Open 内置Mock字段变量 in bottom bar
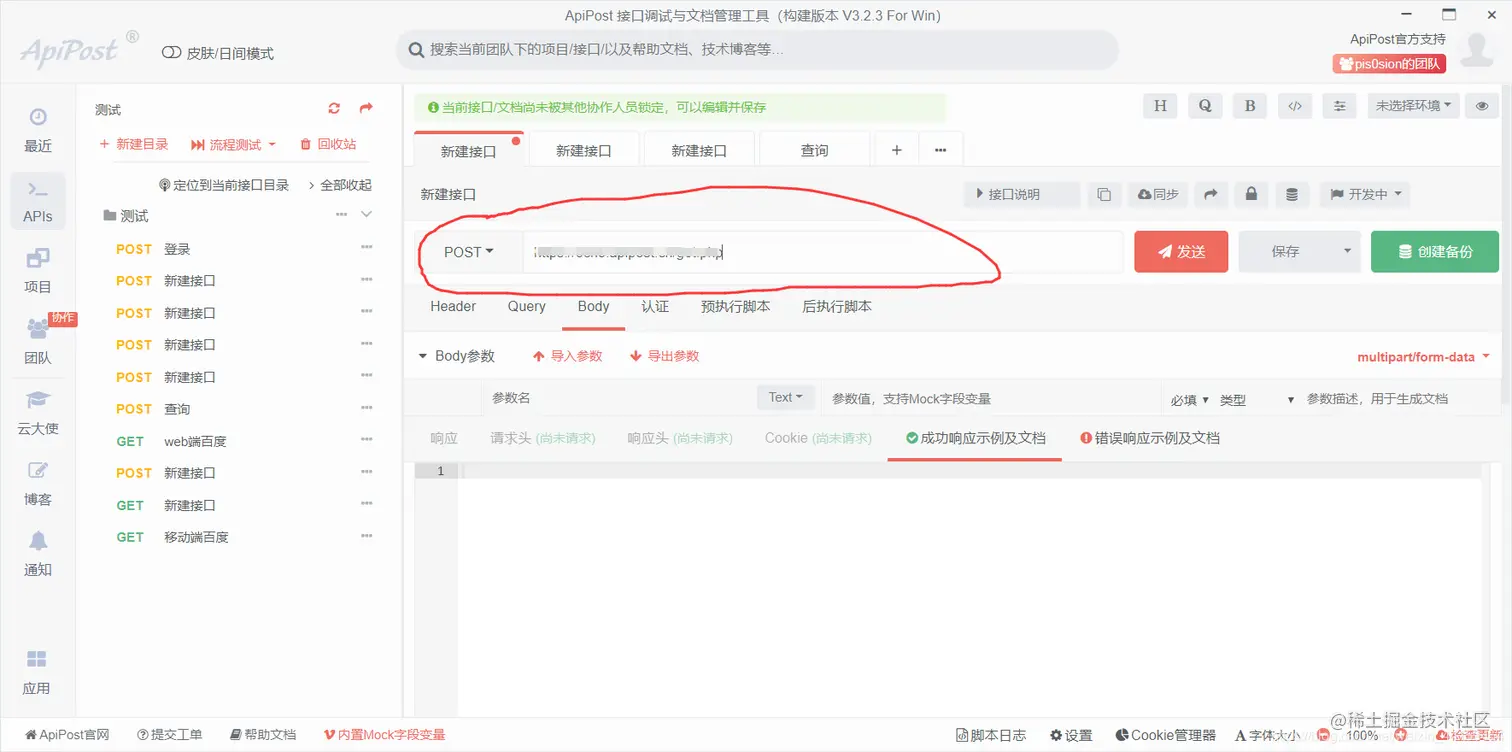 click(385, 735)
